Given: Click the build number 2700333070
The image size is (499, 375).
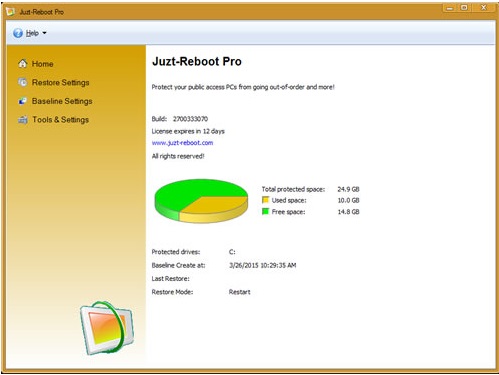Looking at the screenshot, I should pos(190,119).
